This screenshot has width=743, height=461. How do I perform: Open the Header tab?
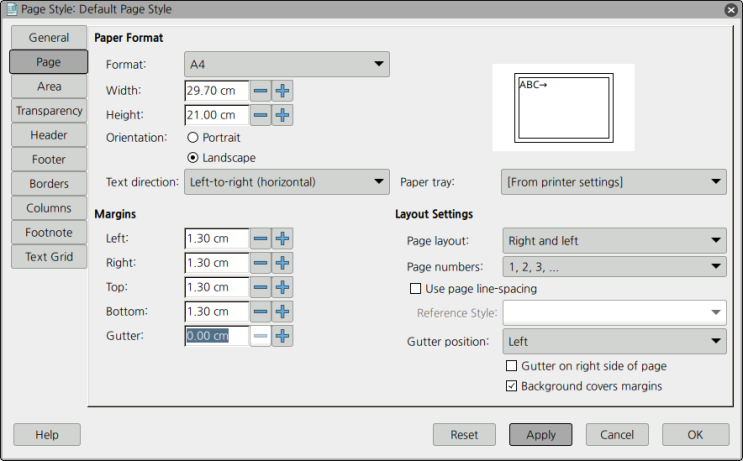point(49,135)
